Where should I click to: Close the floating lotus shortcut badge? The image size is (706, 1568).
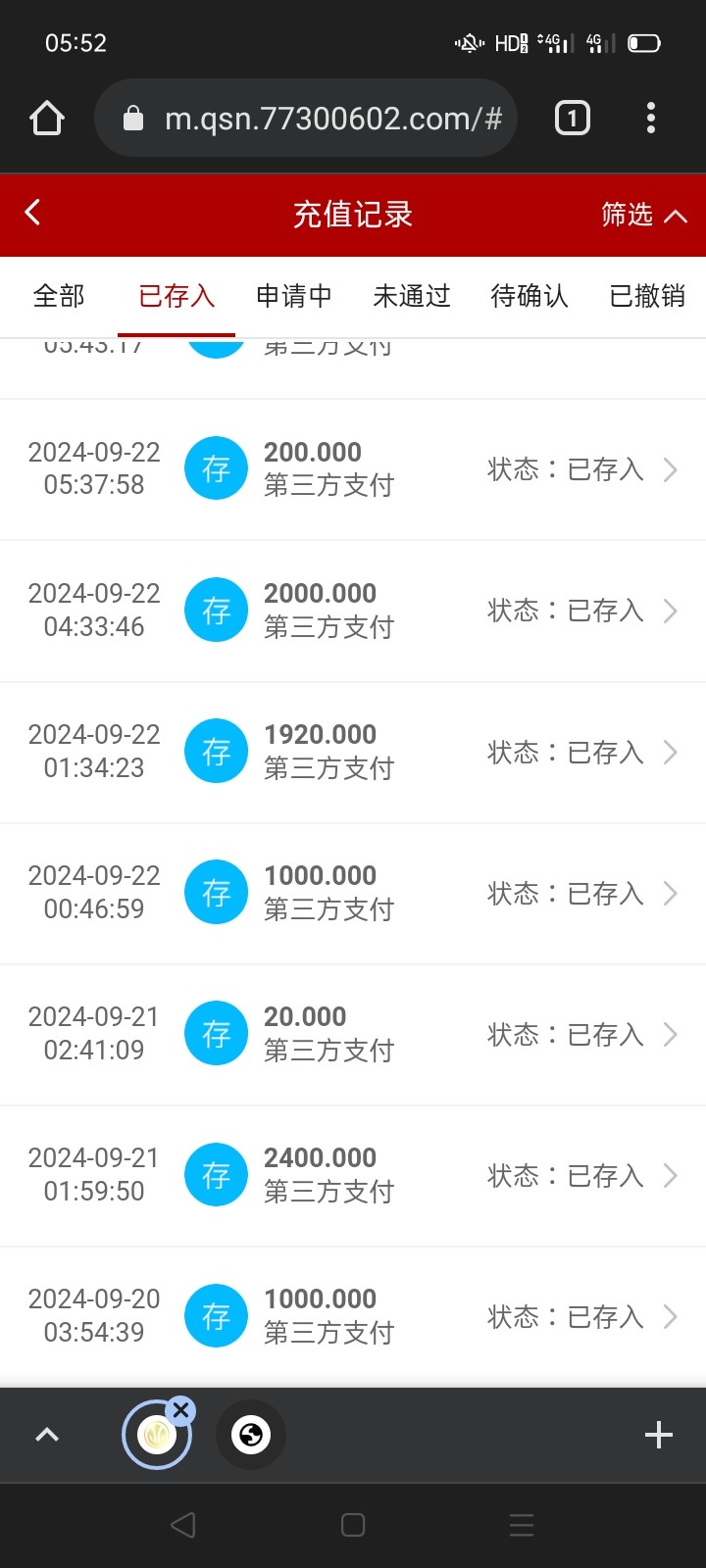click(180, 1410)
